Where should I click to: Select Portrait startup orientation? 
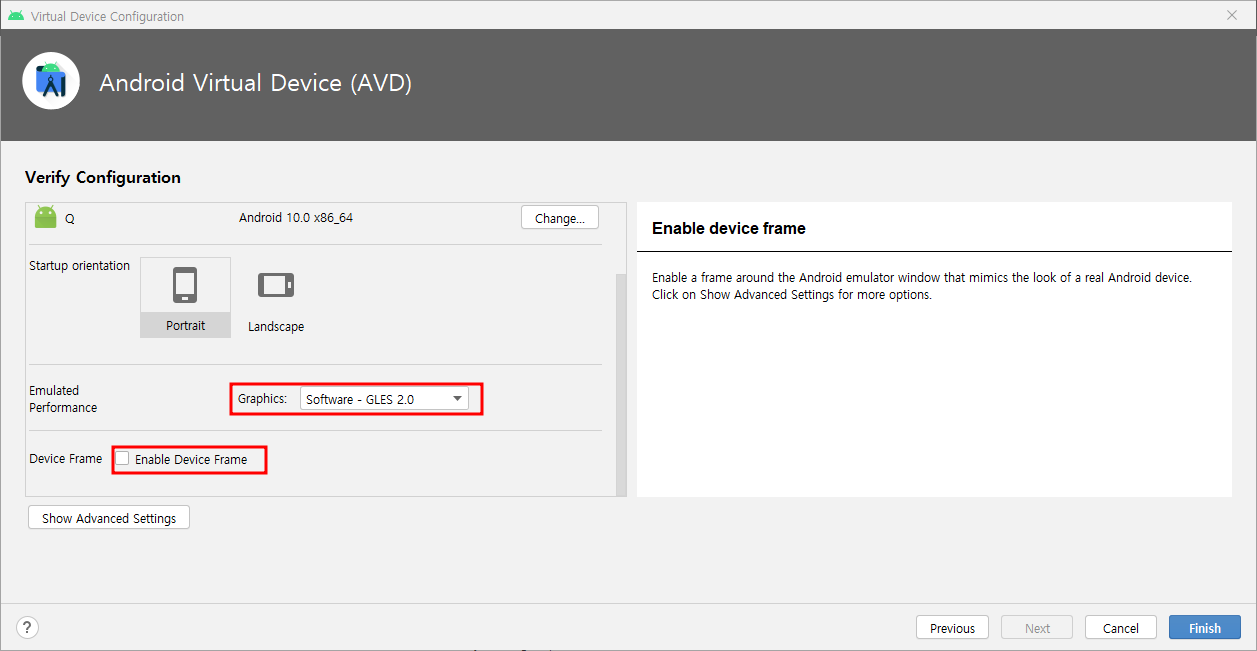[x=185, y=297]
